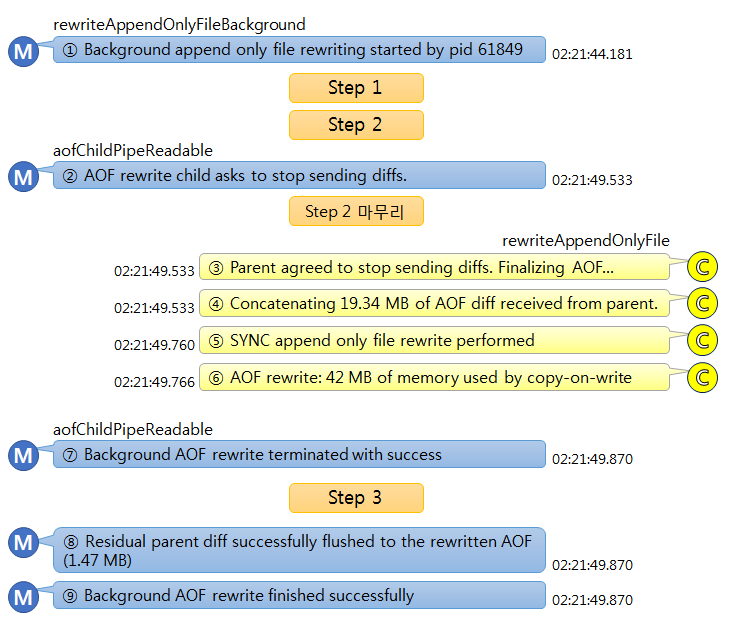The width and height of the screenshot is (731, 639).
Task: Select the Concatenating 19.34 MB of AOF diff bubble
Action: [434, 303]
